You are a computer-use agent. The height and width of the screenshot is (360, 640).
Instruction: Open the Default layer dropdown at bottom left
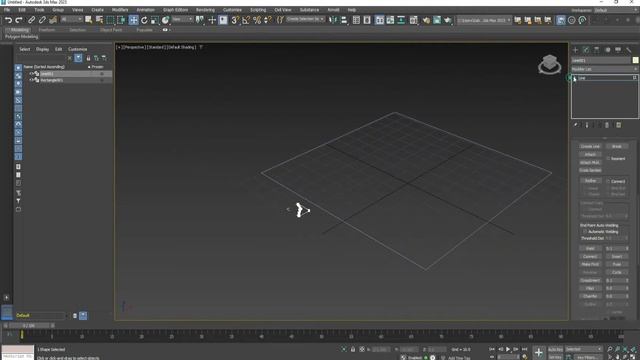tap(41, 316)
